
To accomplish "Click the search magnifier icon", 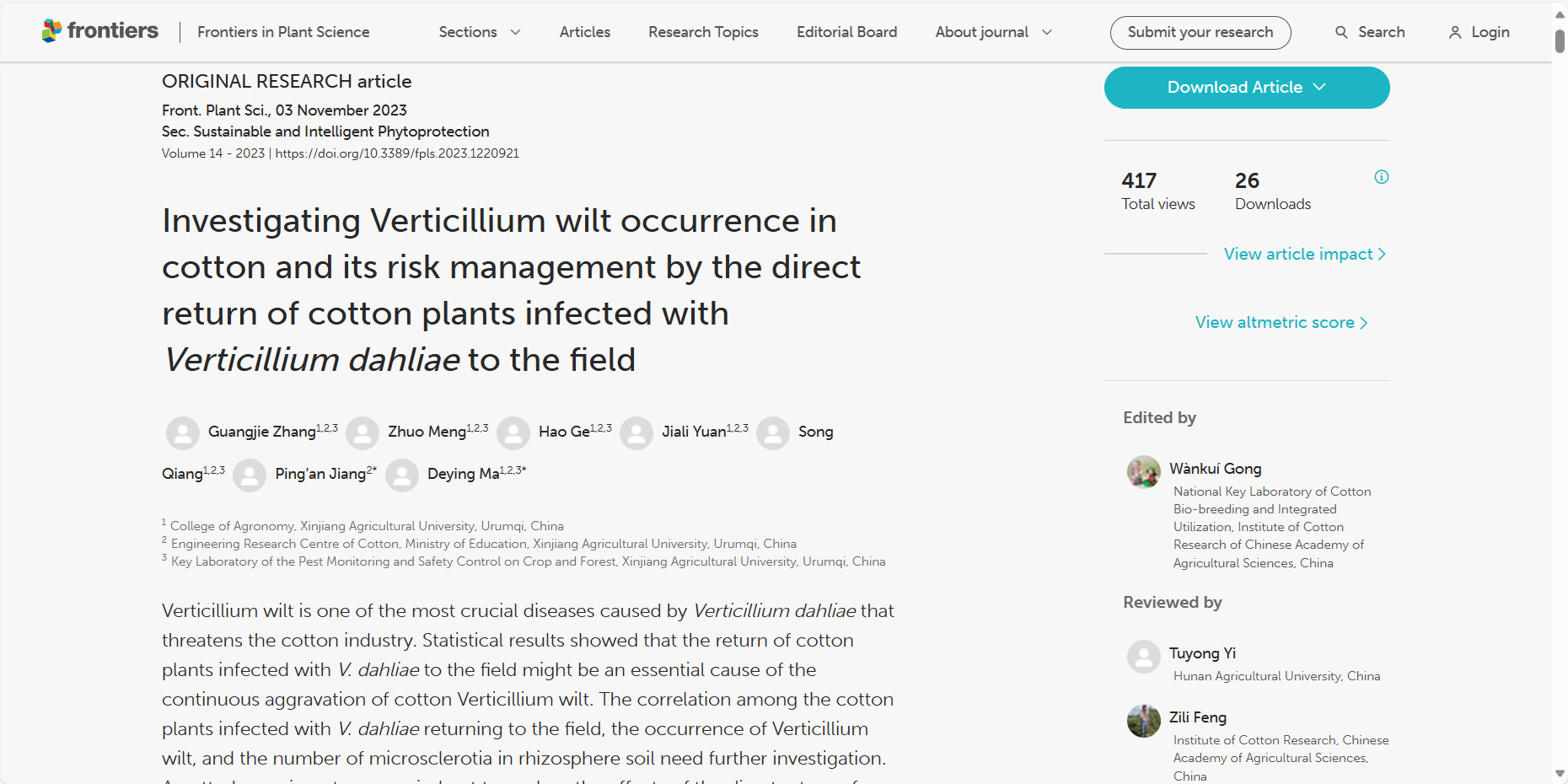I will pos(1341,32).
